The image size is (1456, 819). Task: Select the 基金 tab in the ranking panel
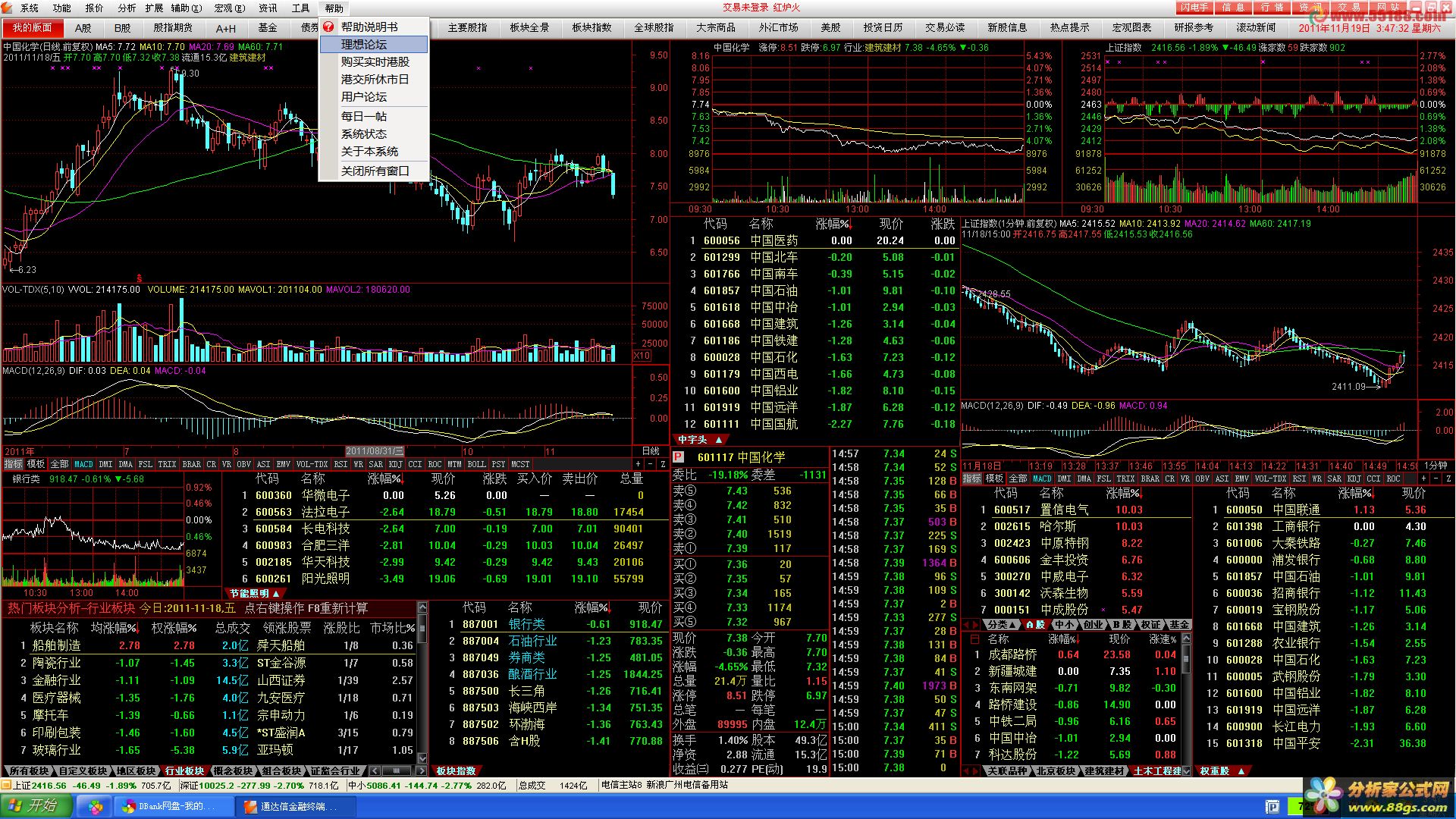[1179, 625]
